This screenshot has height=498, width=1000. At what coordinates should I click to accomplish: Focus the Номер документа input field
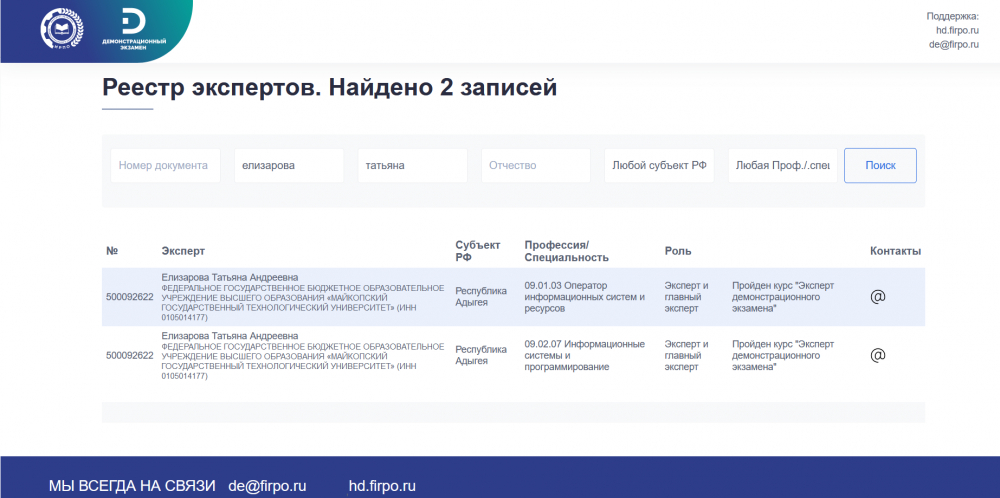tap(165, 166)
